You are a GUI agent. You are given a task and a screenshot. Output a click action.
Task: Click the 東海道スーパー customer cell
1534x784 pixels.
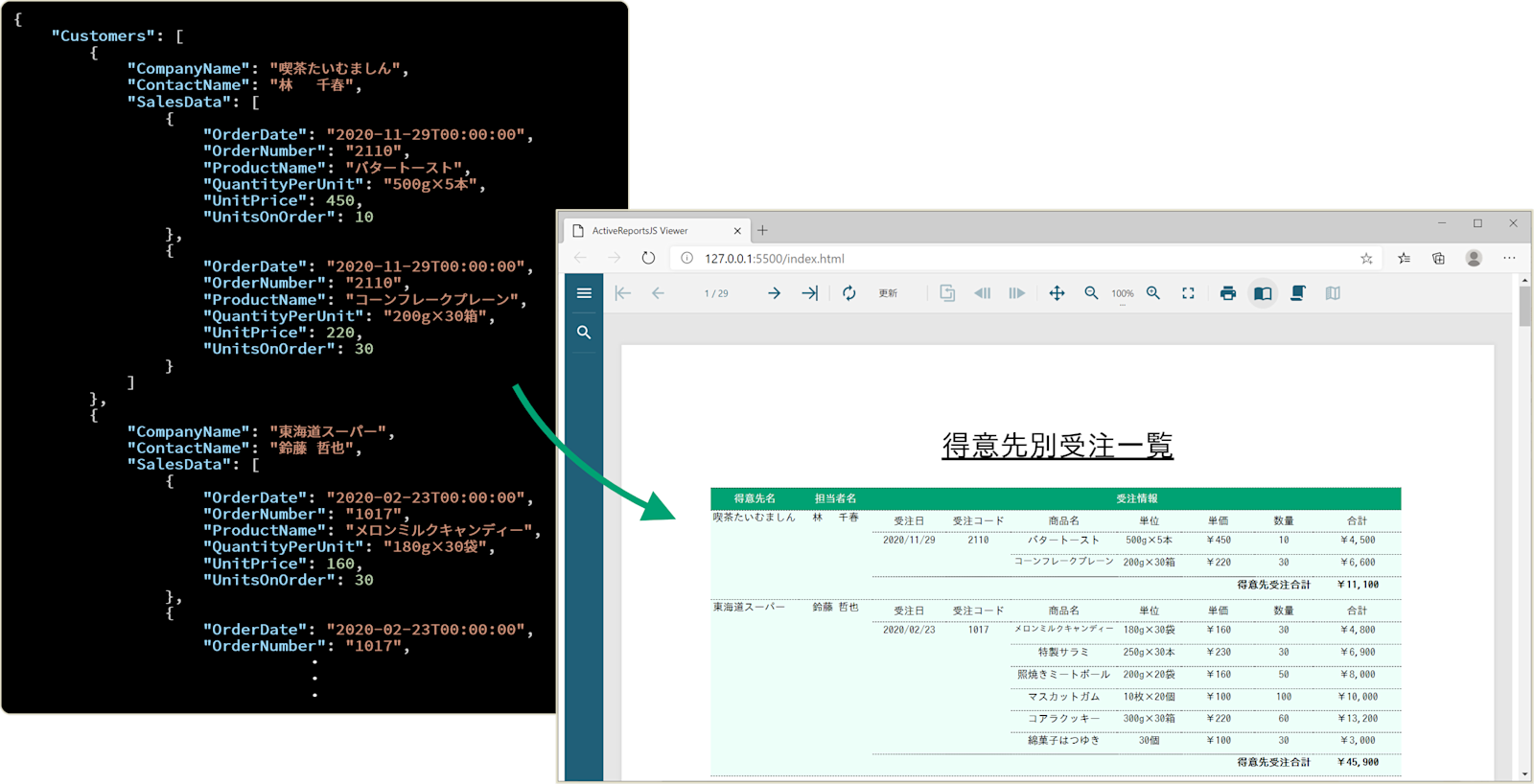pyautogui.click(x=749, y=607)
